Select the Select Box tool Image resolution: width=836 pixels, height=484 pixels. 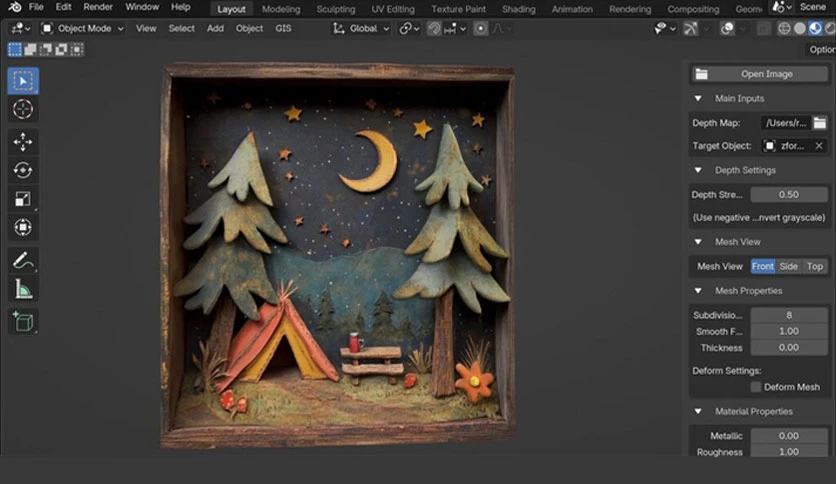click(x=23, y=81)
